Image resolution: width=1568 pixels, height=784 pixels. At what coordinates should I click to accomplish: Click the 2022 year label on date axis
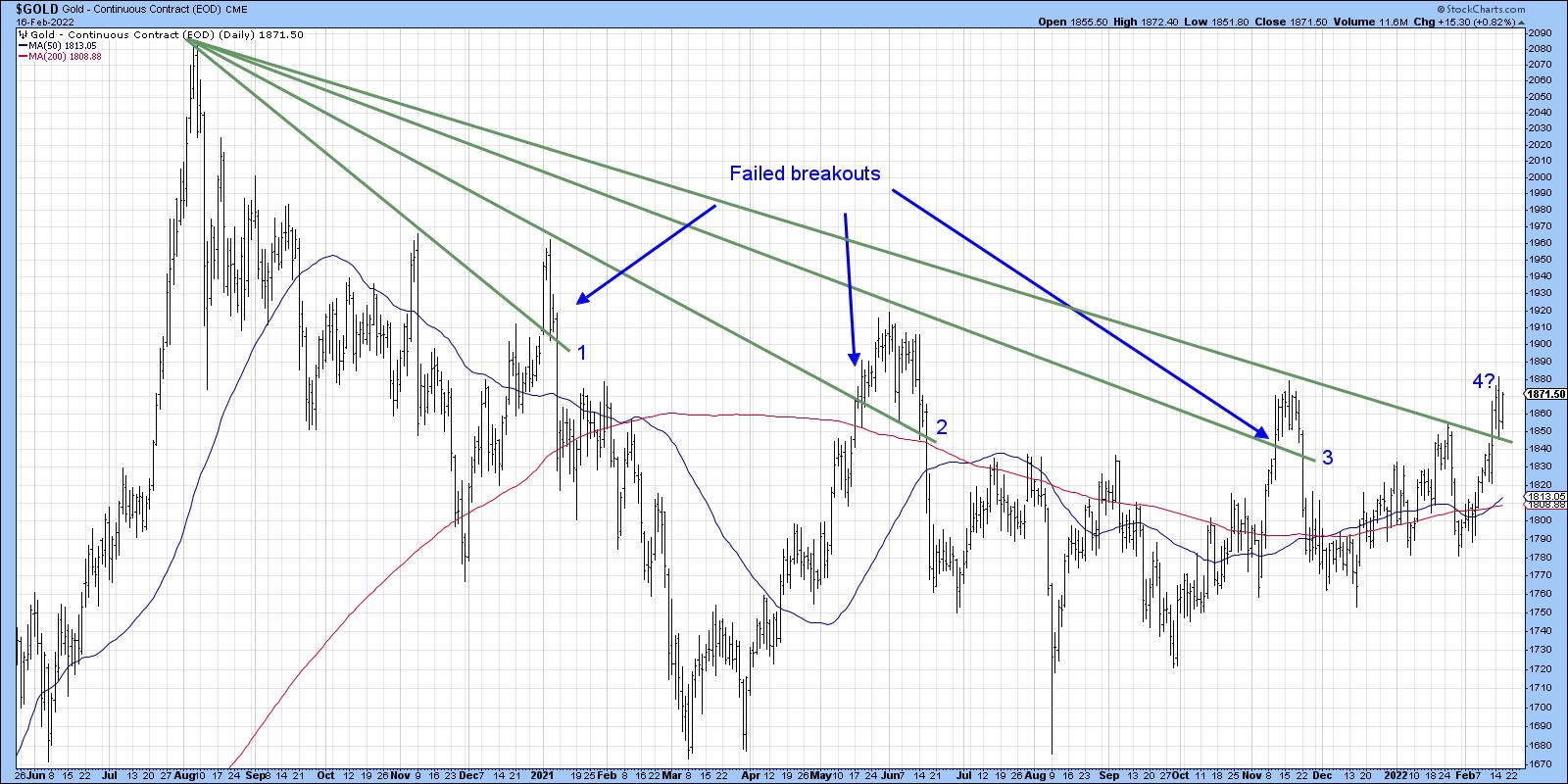[1395, 775]
